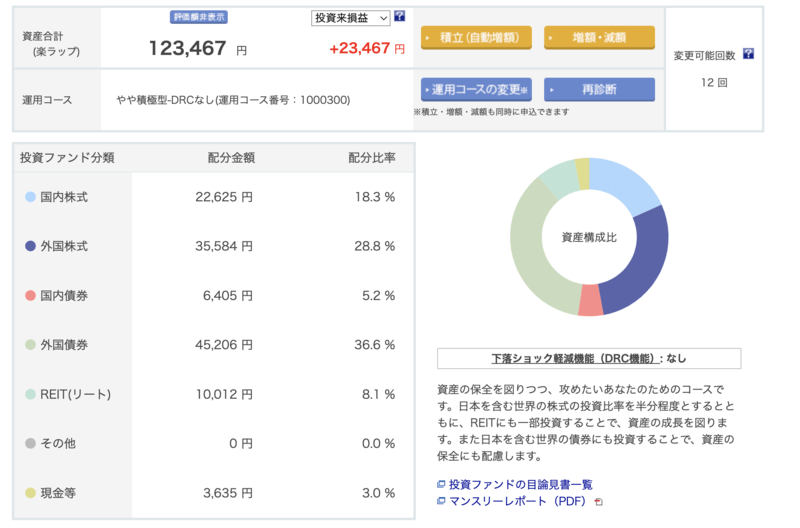800x528 pixels.
Task: Click the 現金等 yellow legend dot
Action: click(x=30, y=493)
